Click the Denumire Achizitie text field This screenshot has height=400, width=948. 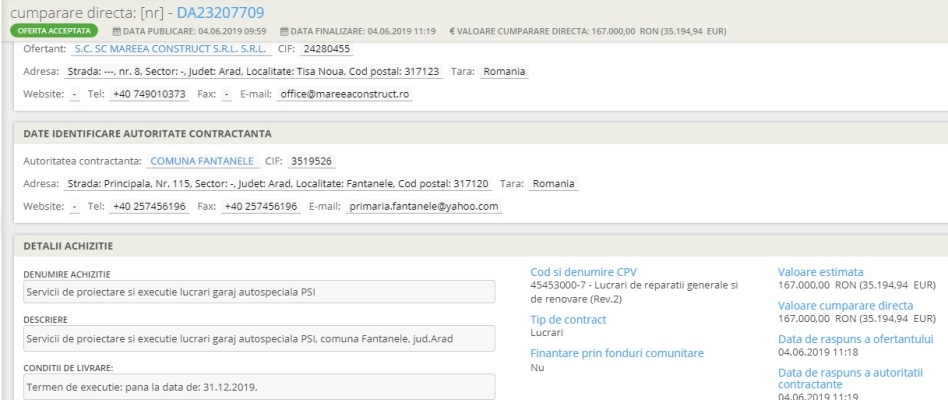260,293
